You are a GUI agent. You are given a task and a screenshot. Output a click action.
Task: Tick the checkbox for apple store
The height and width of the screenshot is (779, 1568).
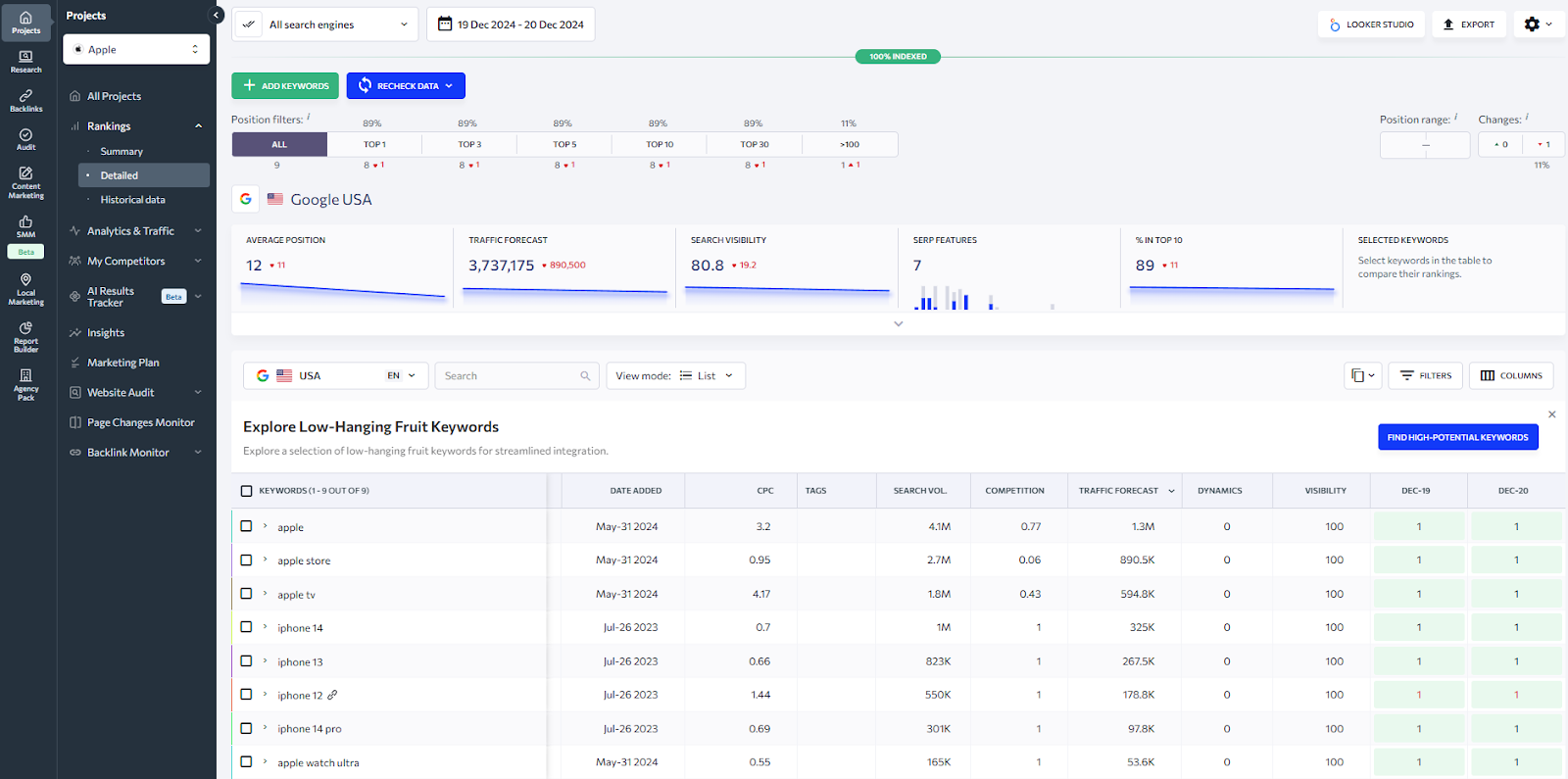pyautogui.click(x=247, y=560)
